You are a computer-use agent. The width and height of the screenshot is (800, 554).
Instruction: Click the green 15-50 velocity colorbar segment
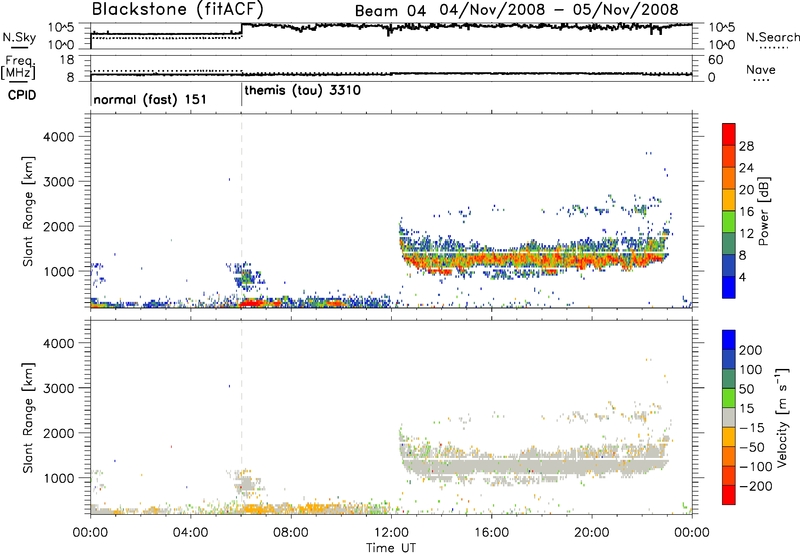729,398
